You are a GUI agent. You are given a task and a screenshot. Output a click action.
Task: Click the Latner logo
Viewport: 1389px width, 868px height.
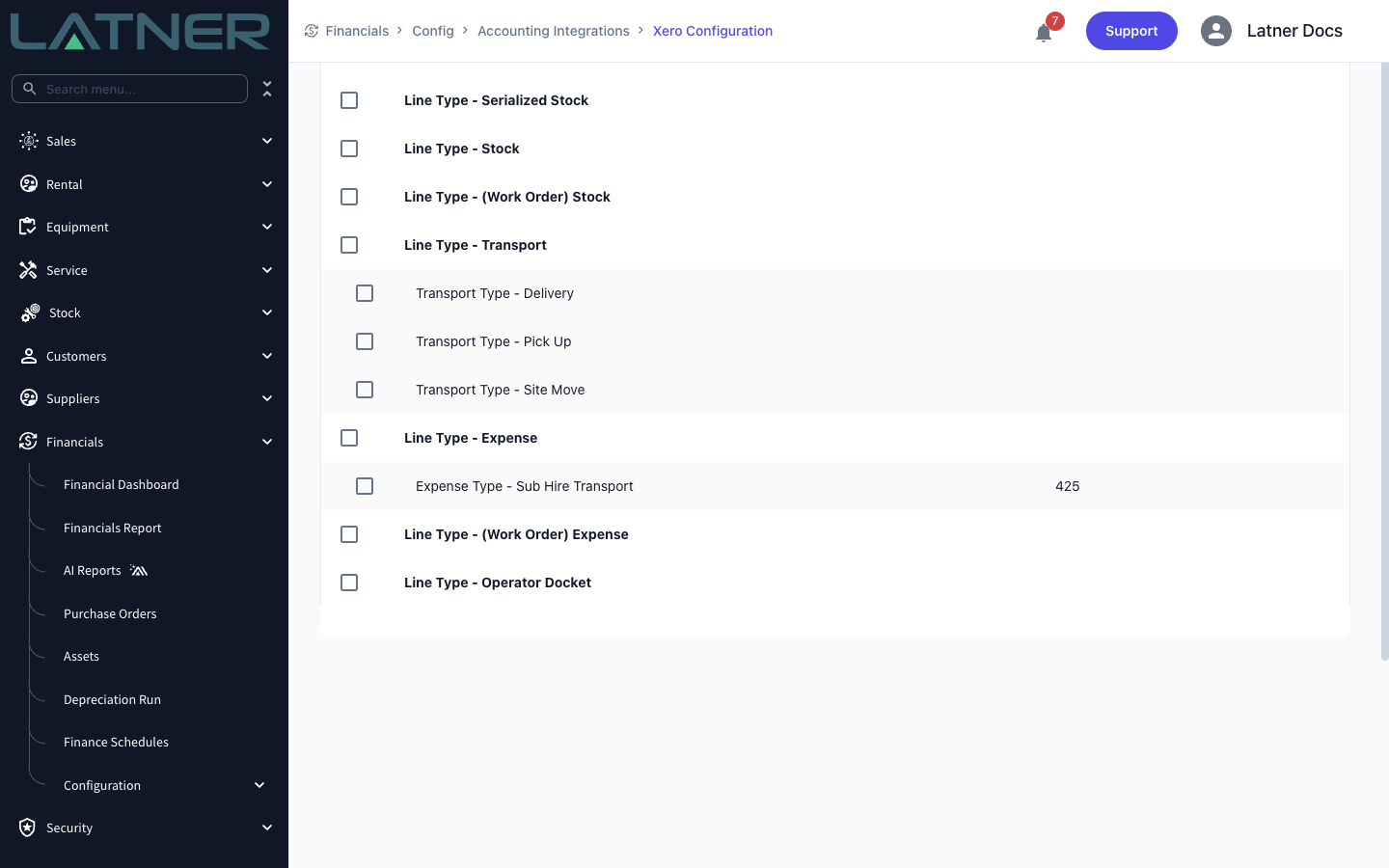coord(141,31)
